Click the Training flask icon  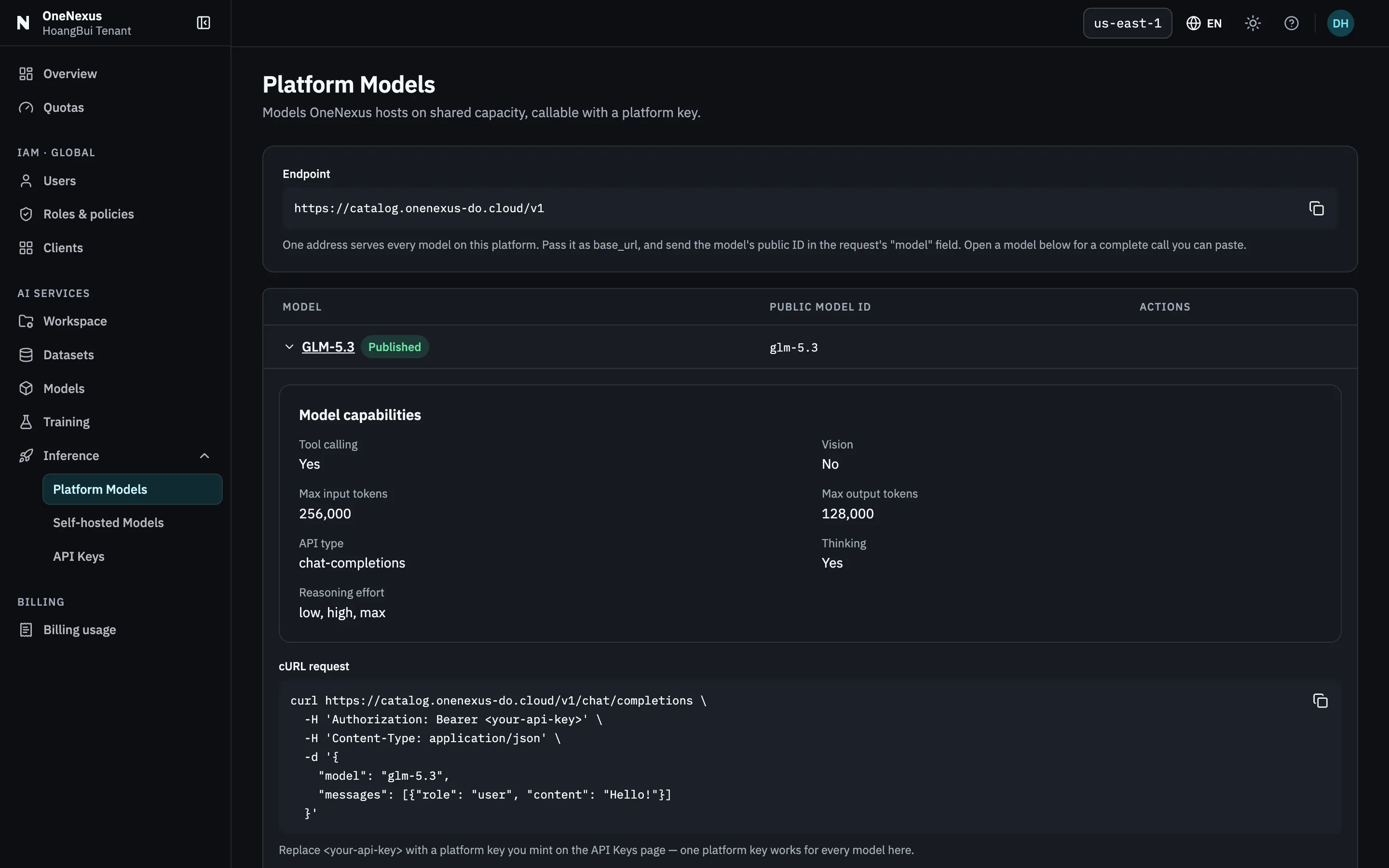pyautogui.click(x=26, y=422)
